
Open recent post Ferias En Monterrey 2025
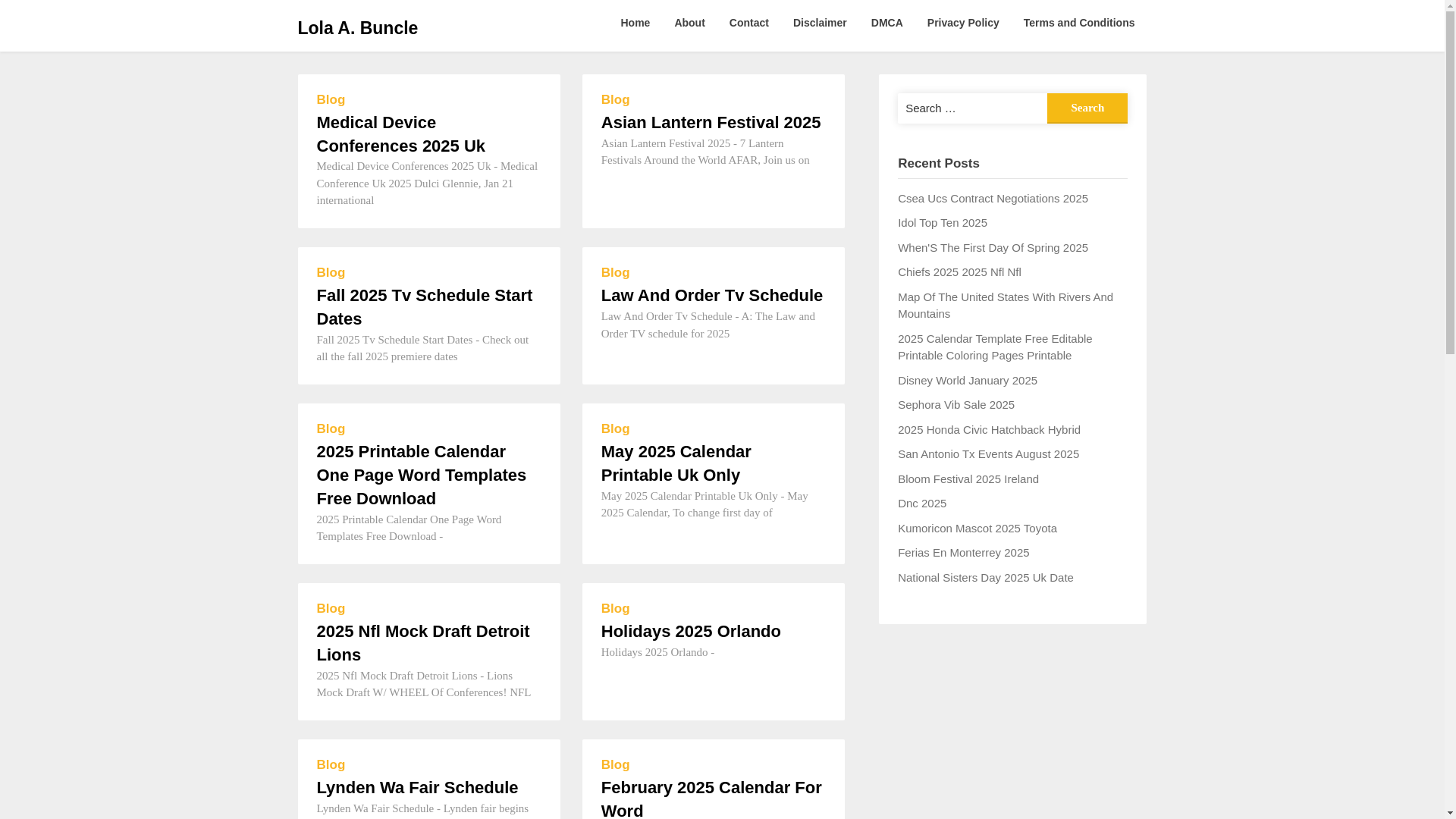(x=964, y=553)
